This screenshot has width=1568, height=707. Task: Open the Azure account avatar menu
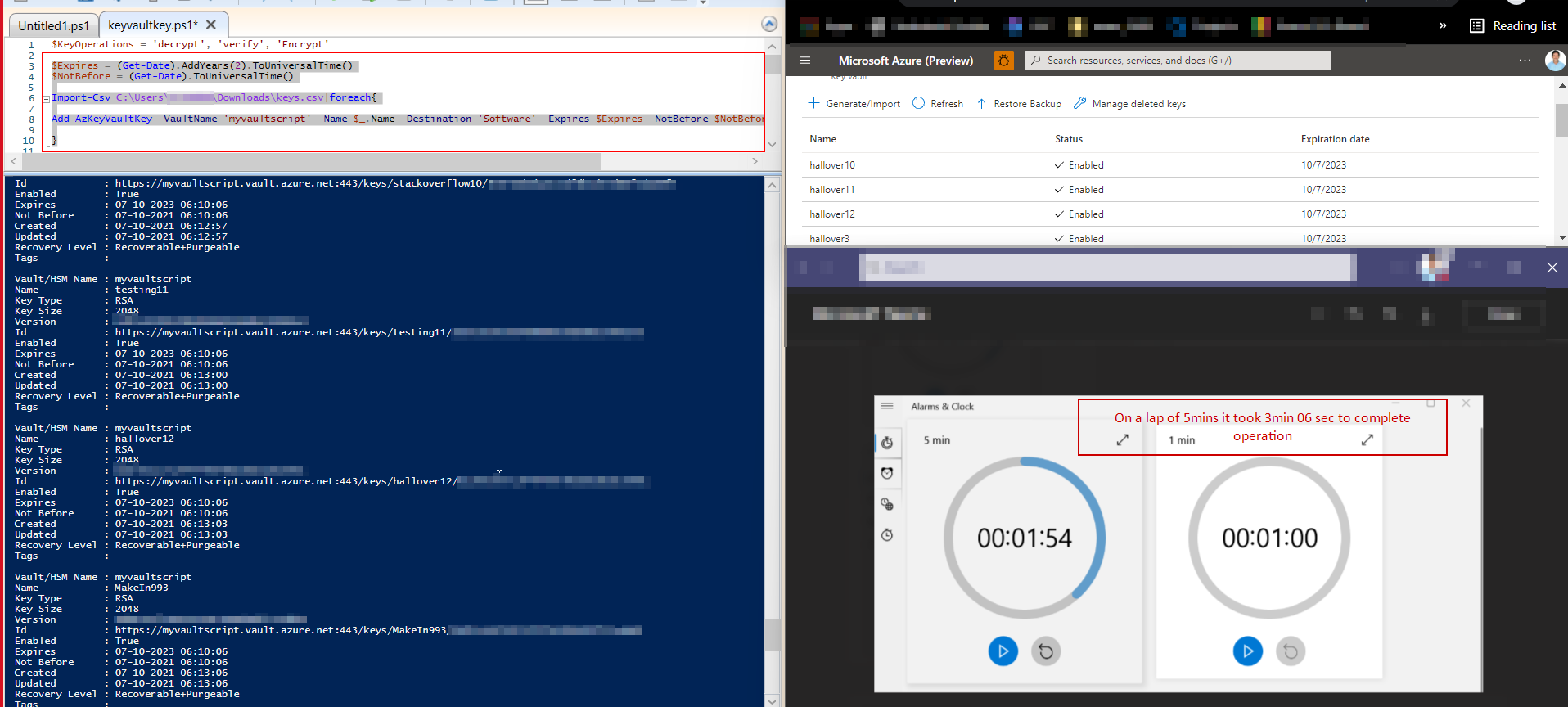point(1555,61)
